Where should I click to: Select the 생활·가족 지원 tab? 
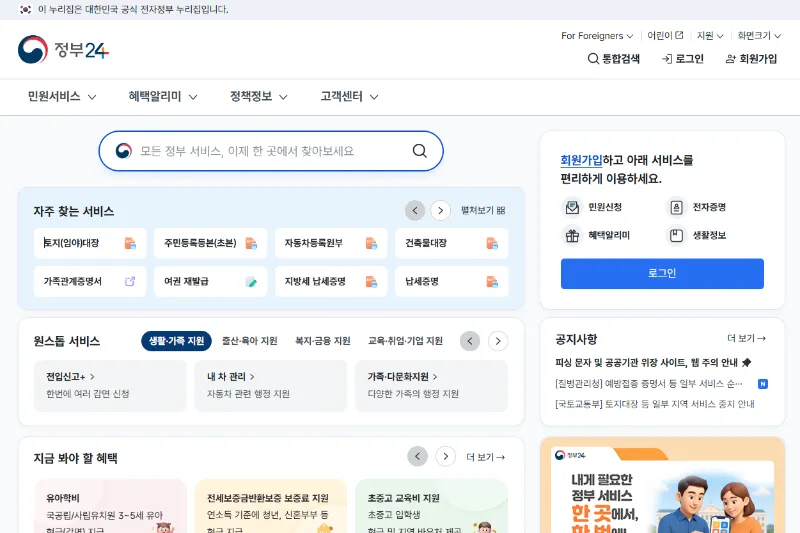pos(176,341)
